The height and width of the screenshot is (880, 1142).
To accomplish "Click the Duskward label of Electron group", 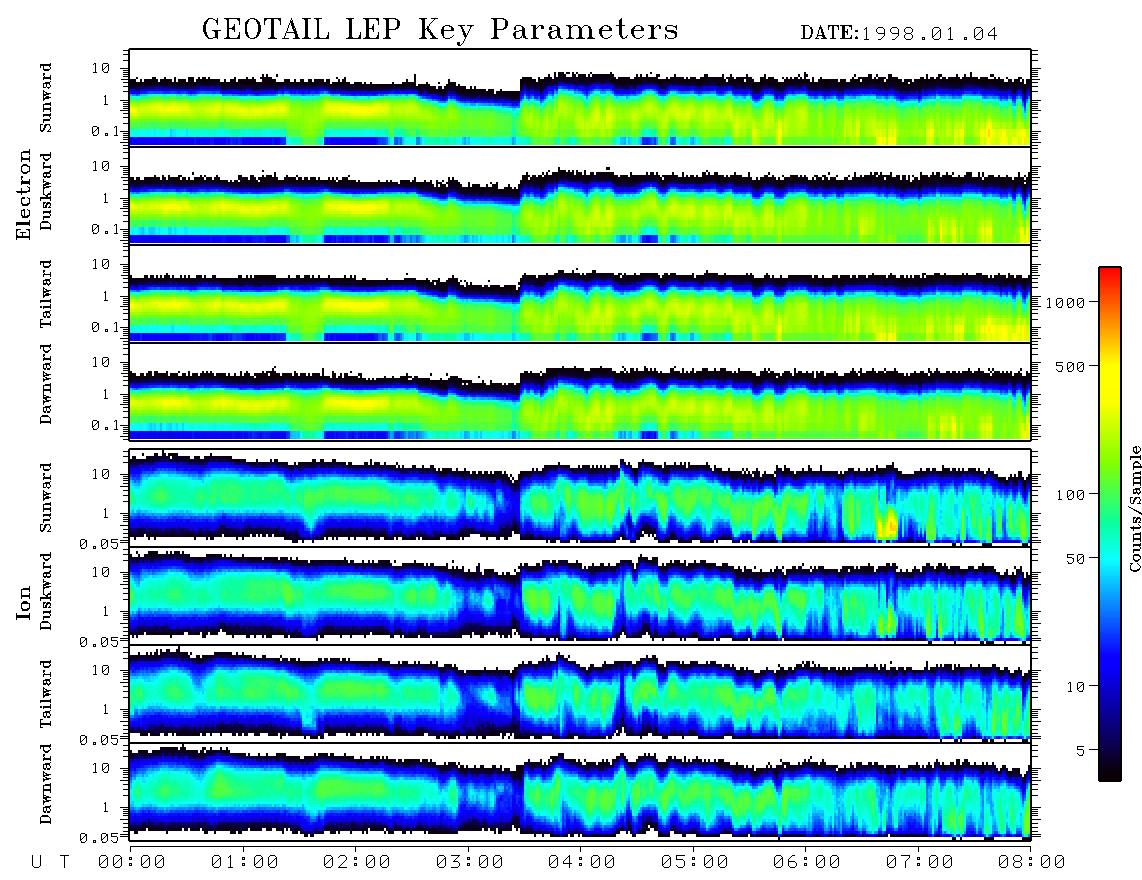I will pyautogui.click(x=46, y=192).
